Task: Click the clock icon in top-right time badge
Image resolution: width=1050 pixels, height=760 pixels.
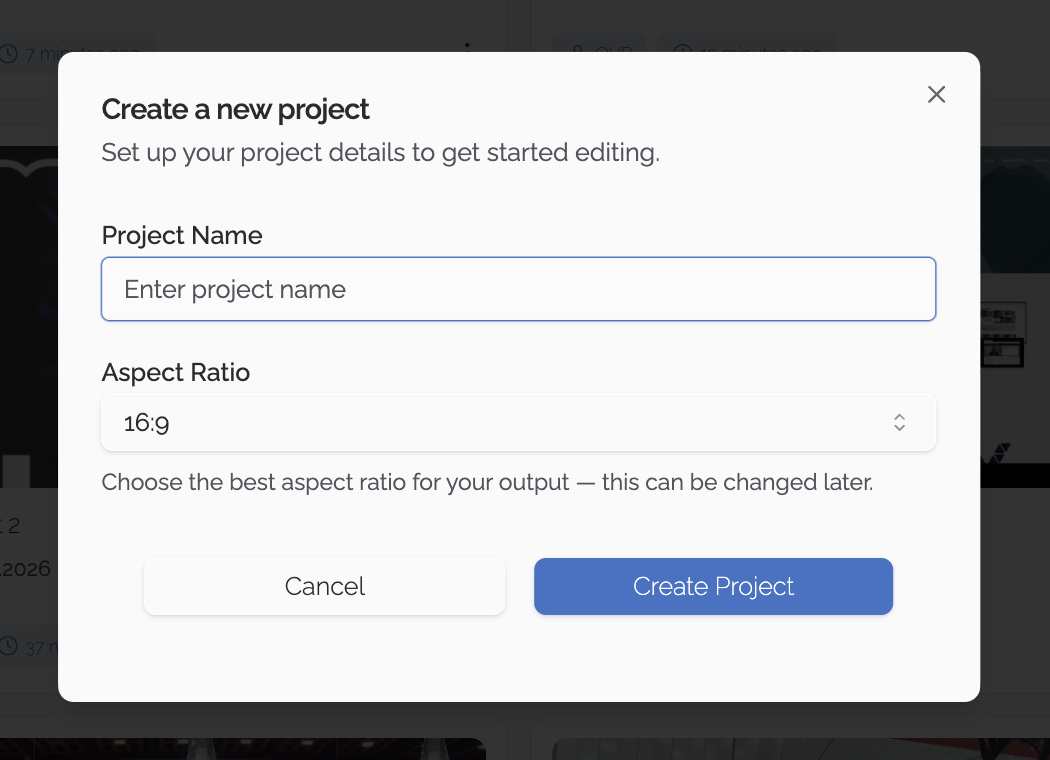Action: click(x=682, y=51)
